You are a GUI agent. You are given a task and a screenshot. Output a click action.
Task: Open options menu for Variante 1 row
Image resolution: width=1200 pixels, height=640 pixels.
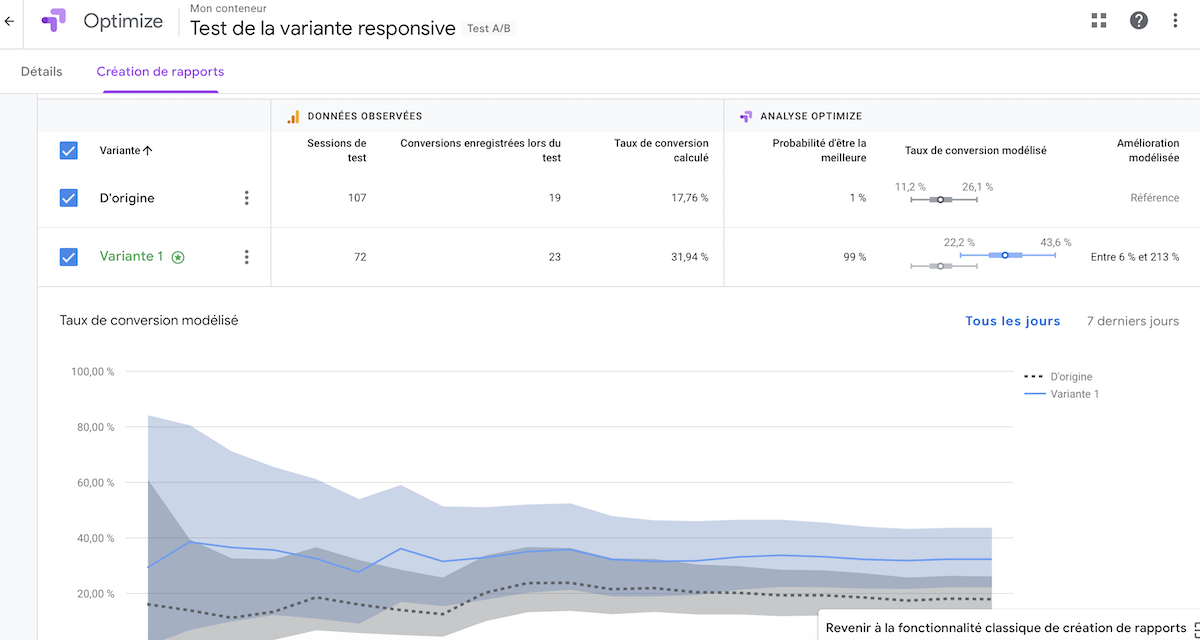click(247, 257)
